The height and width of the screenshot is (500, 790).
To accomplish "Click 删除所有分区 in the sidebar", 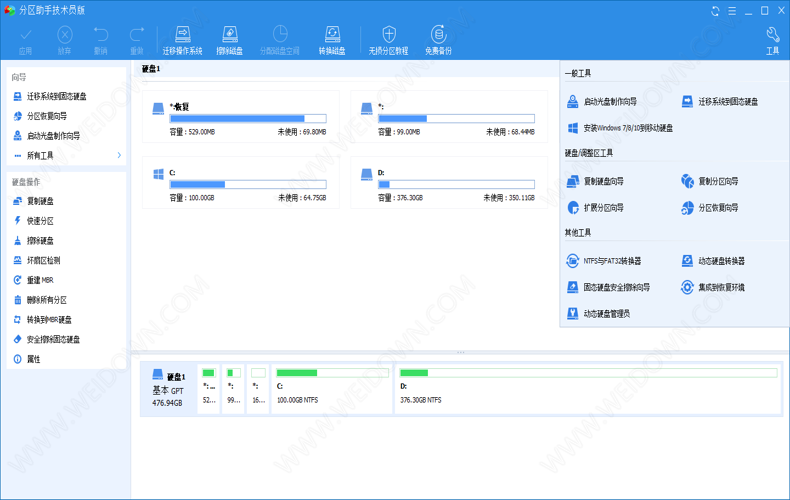I will pyautogui.click(x=40, y=300).
